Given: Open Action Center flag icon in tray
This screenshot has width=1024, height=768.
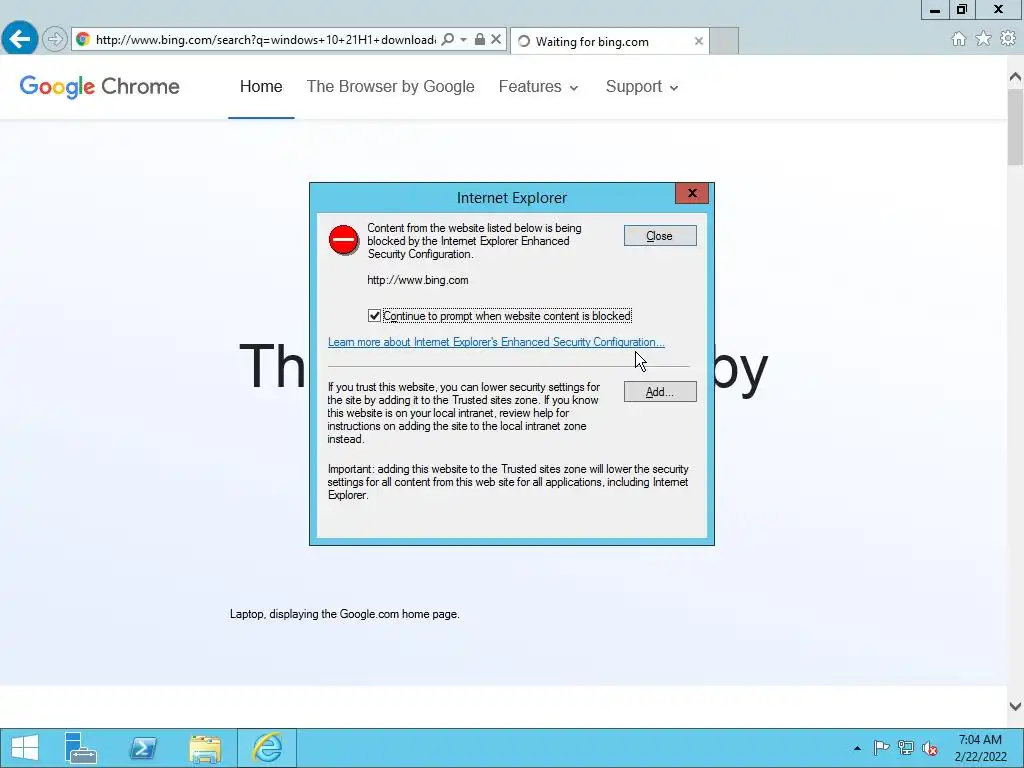Looking at the screenshot, I should click(x=881, y=748).
